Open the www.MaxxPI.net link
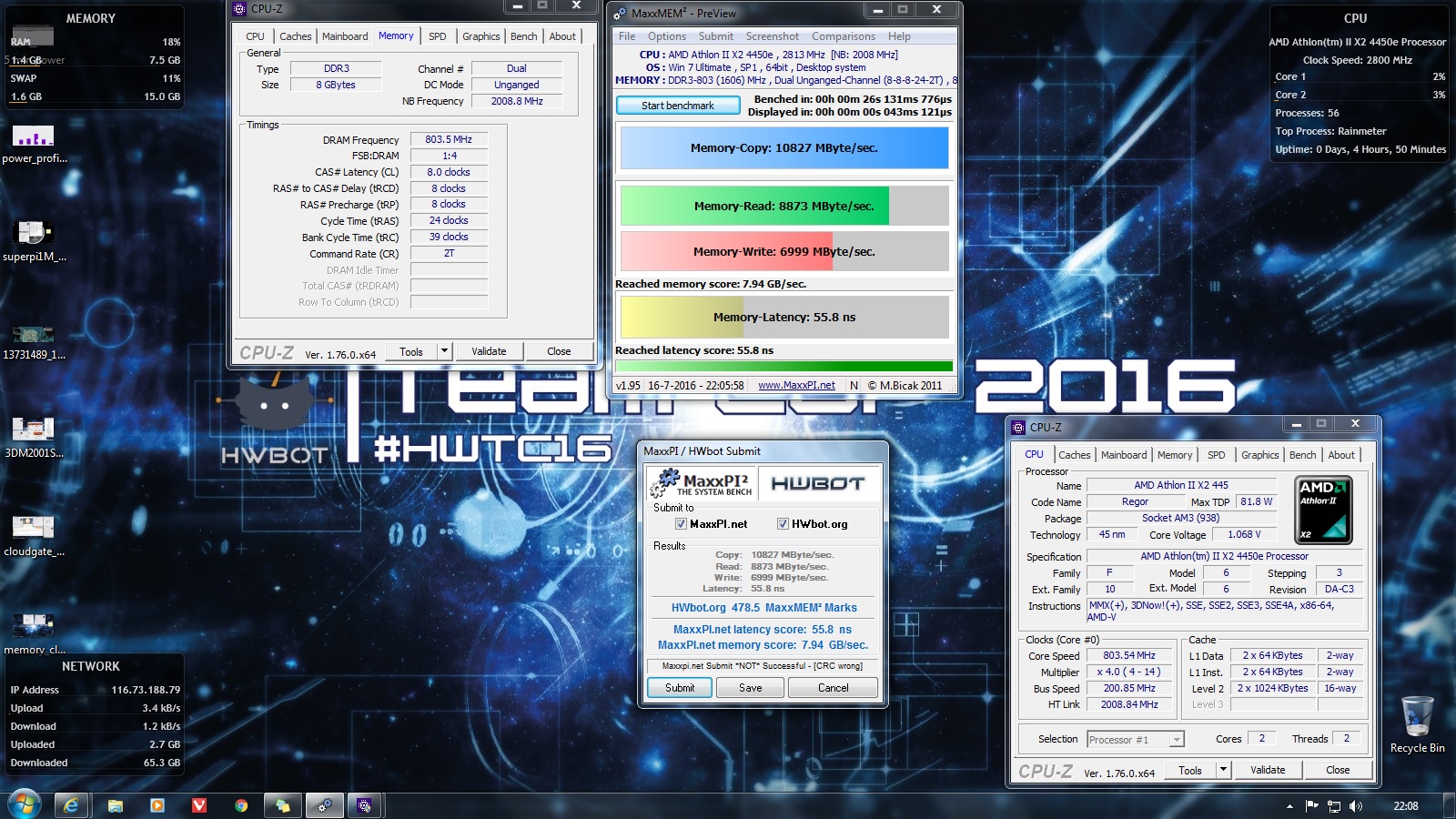 pyautogui.click(x=796, y=386)
